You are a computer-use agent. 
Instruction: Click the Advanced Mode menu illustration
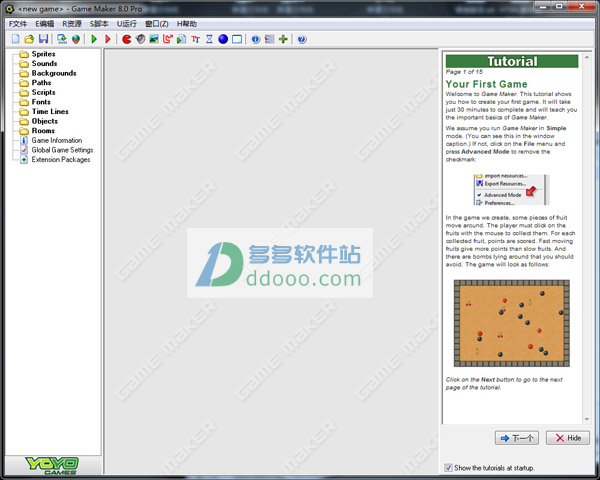(512, 190)
